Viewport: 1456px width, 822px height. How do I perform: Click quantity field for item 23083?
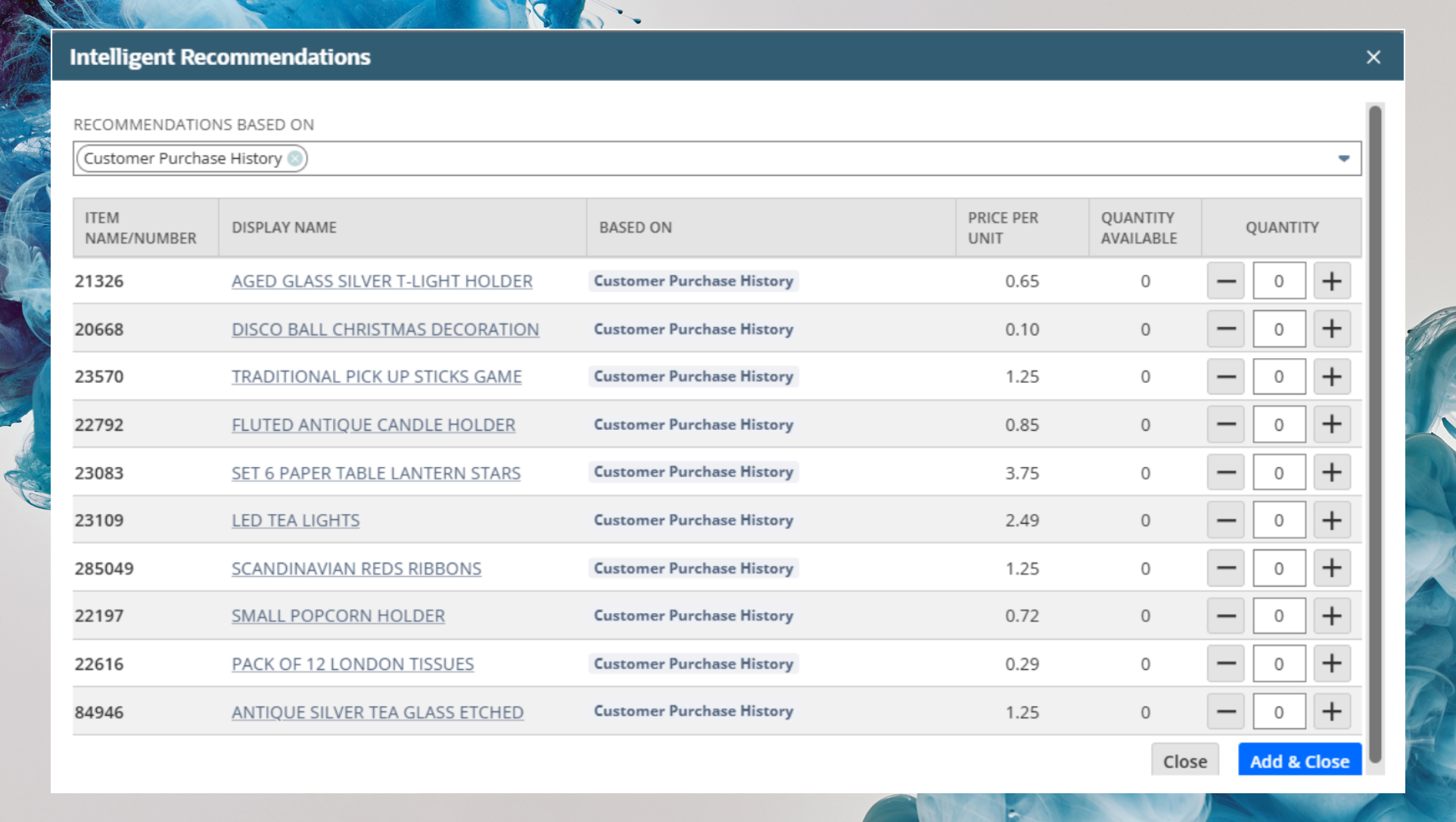coord(1279,472)
